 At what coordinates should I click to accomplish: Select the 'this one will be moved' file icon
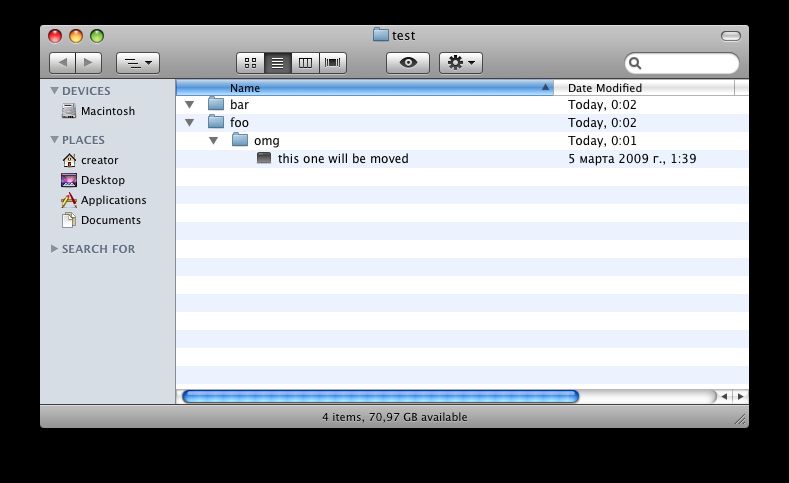point(264,158)
